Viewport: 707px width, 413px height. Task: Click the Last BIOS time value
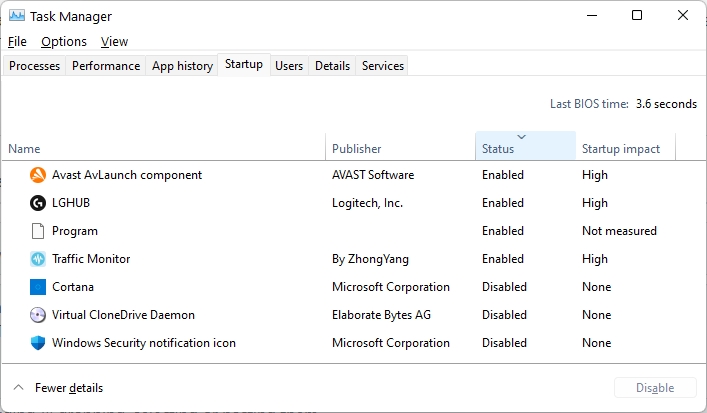[666, 104]
